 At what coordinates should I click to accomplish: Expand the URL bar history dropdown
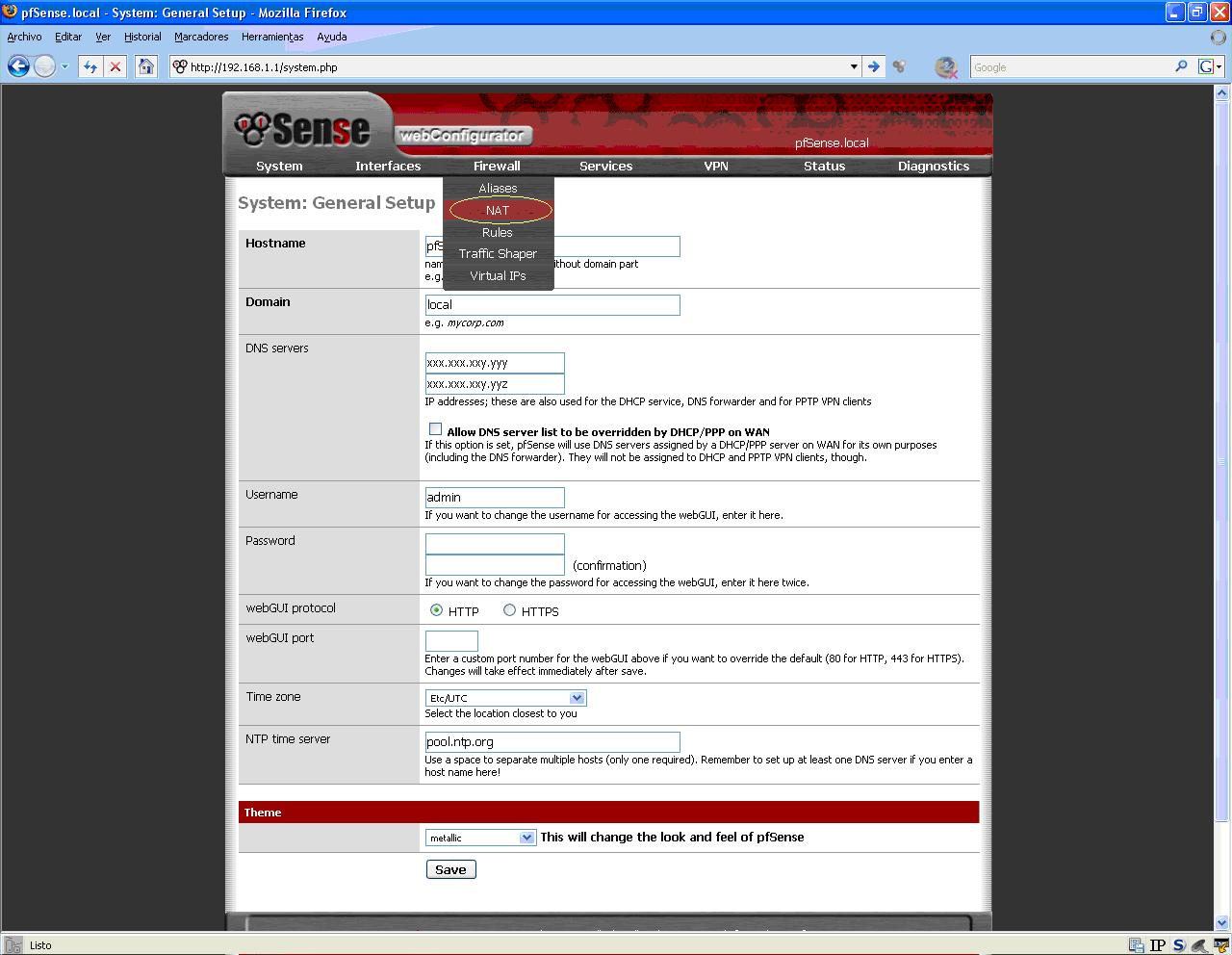point(854,66)
